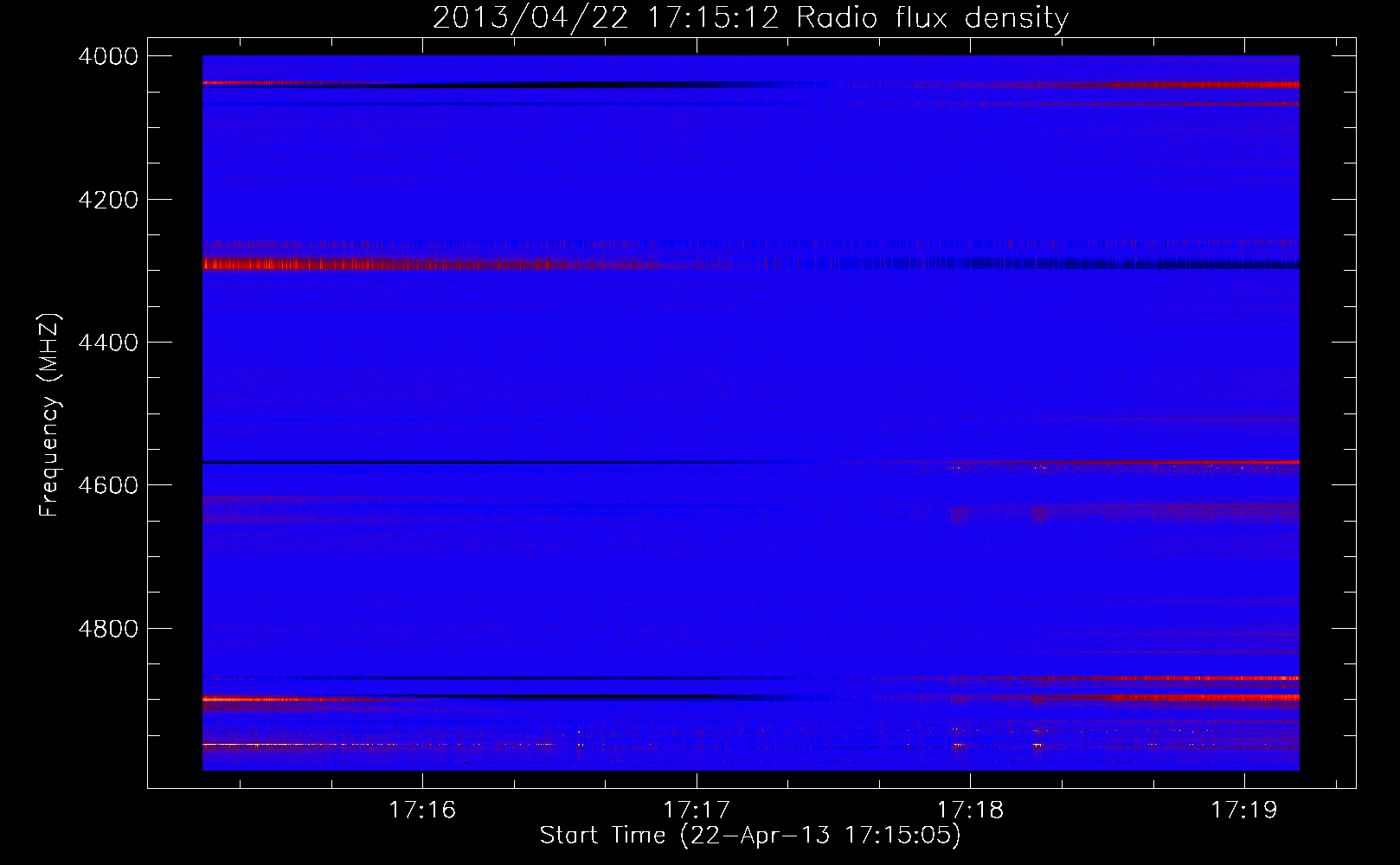Click the 17:19 time tick label
The image size is (1400, 865).
pos(1244,810)
